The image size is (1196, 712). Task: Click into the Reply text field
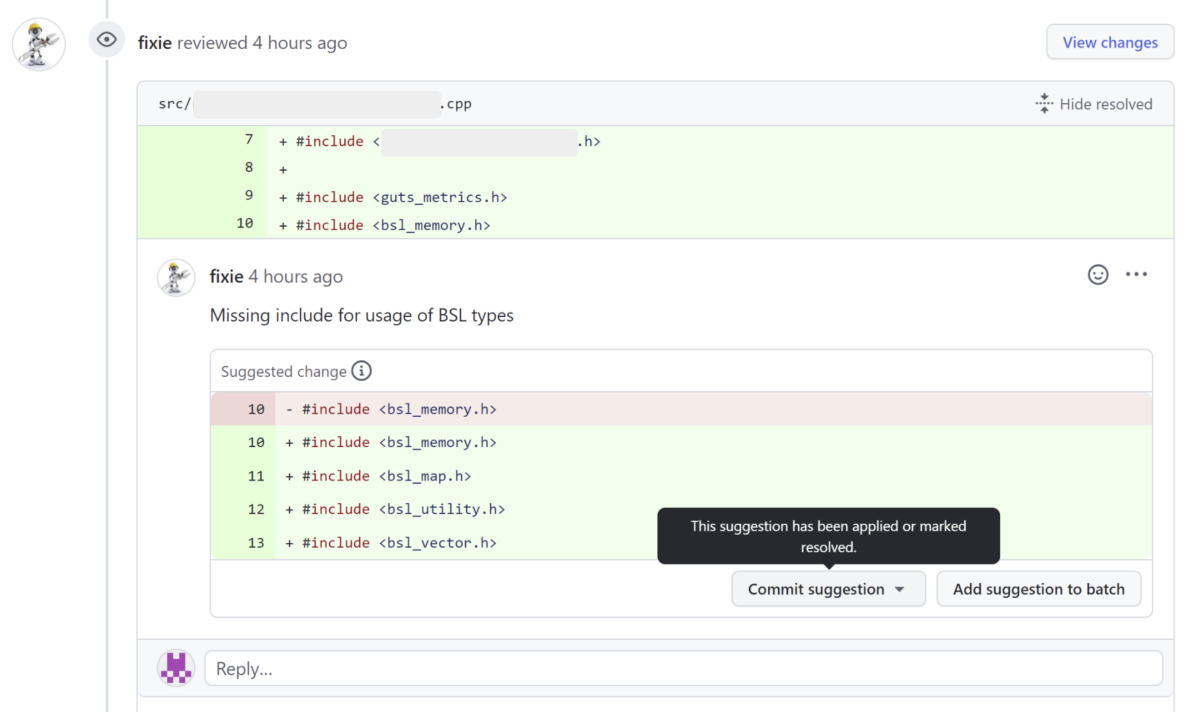683,668
